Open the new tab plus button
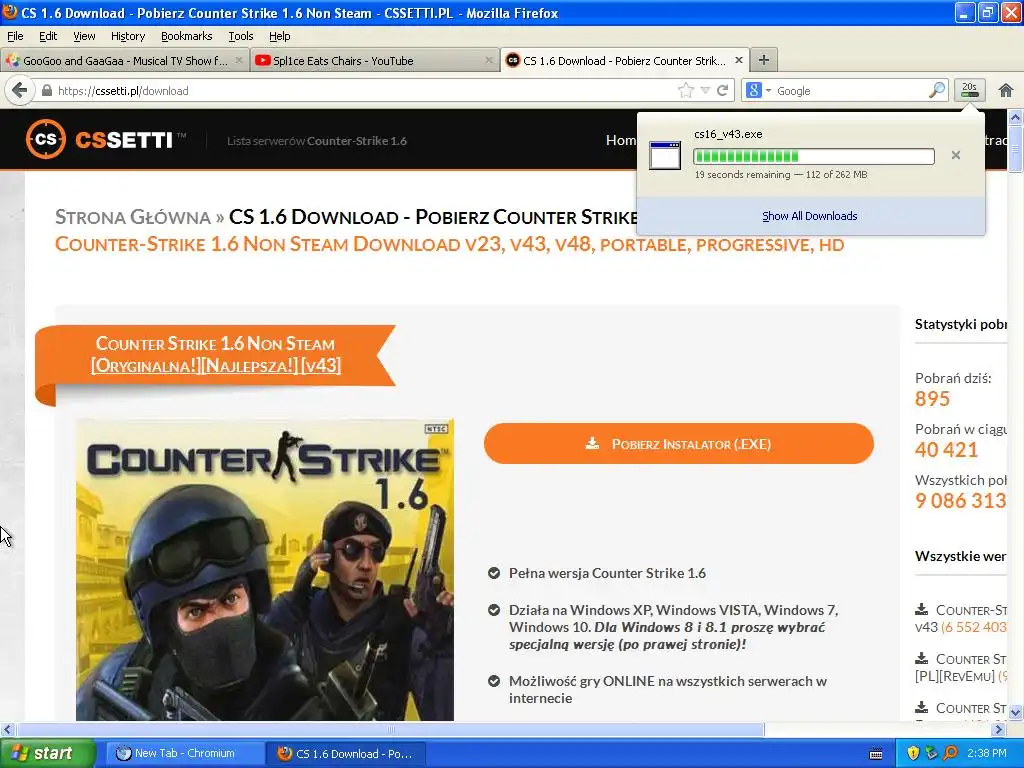Viewport: 1024px width, 768px height. pos(763,60)
